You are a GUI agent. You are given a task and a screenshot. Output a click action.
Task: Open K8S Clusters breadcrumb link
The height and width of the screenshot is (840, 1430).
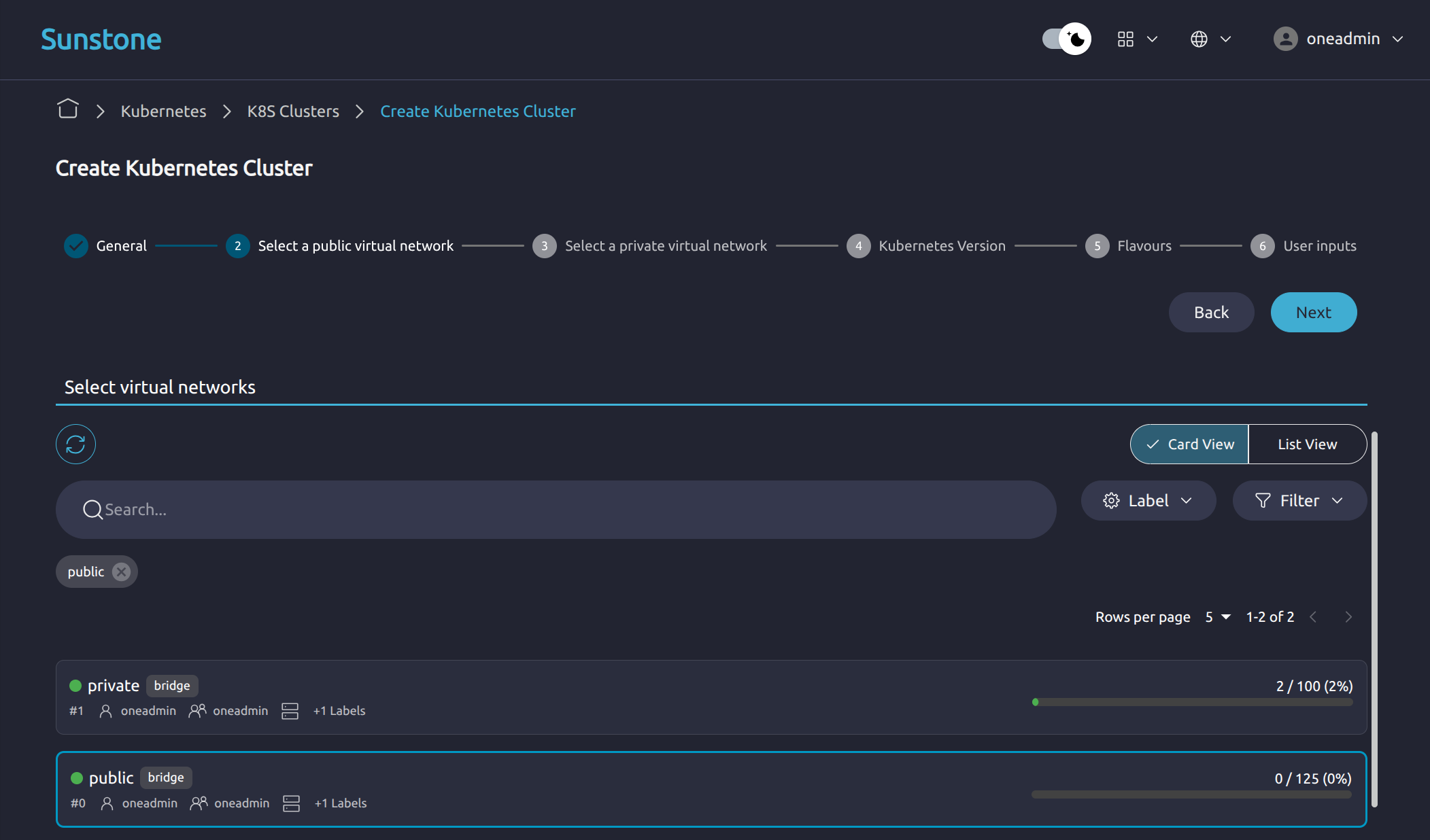click(x=293, y=111)
